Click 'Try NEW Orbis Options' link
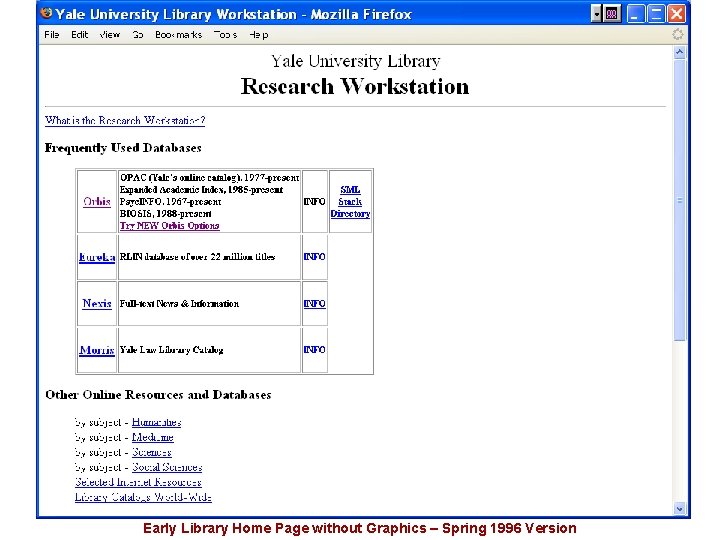 click(169, 225)
